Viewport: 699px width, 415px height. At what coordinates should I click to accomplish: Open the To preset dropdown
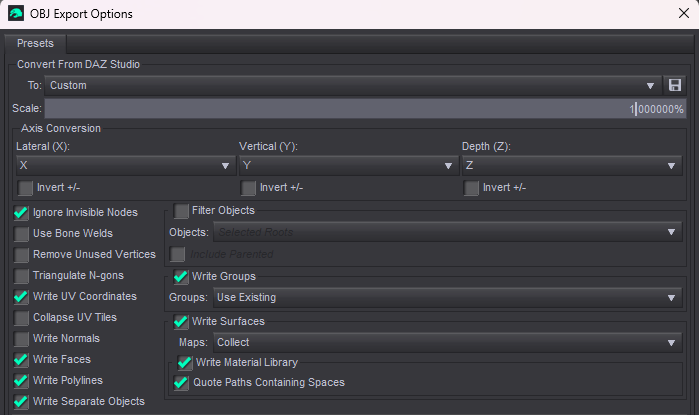pos(353,86)
